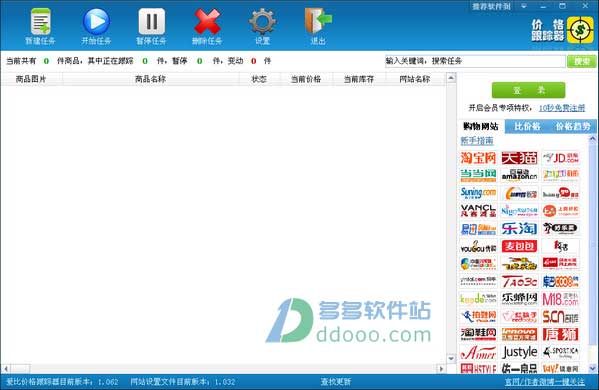Open the Suning.com site logo
599x390 pixels.
pyautogui.click(x=478, y=193)
